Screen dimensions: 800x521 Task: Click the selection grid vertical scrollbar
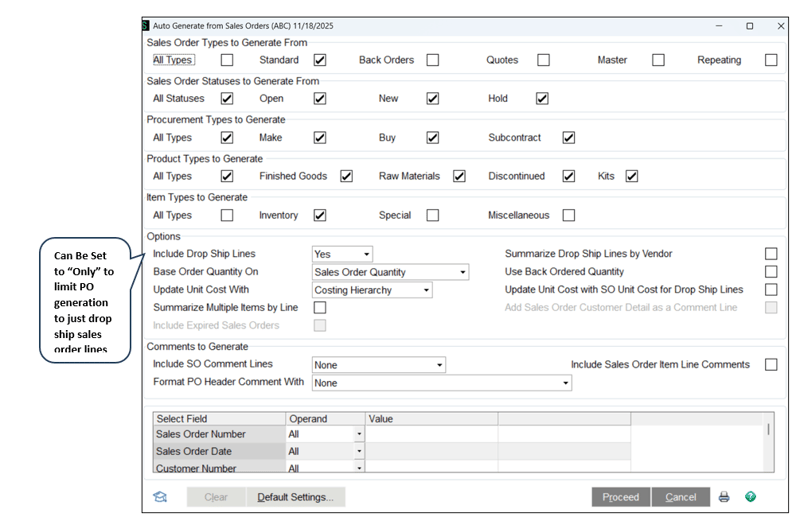click(x=768, y=430)
